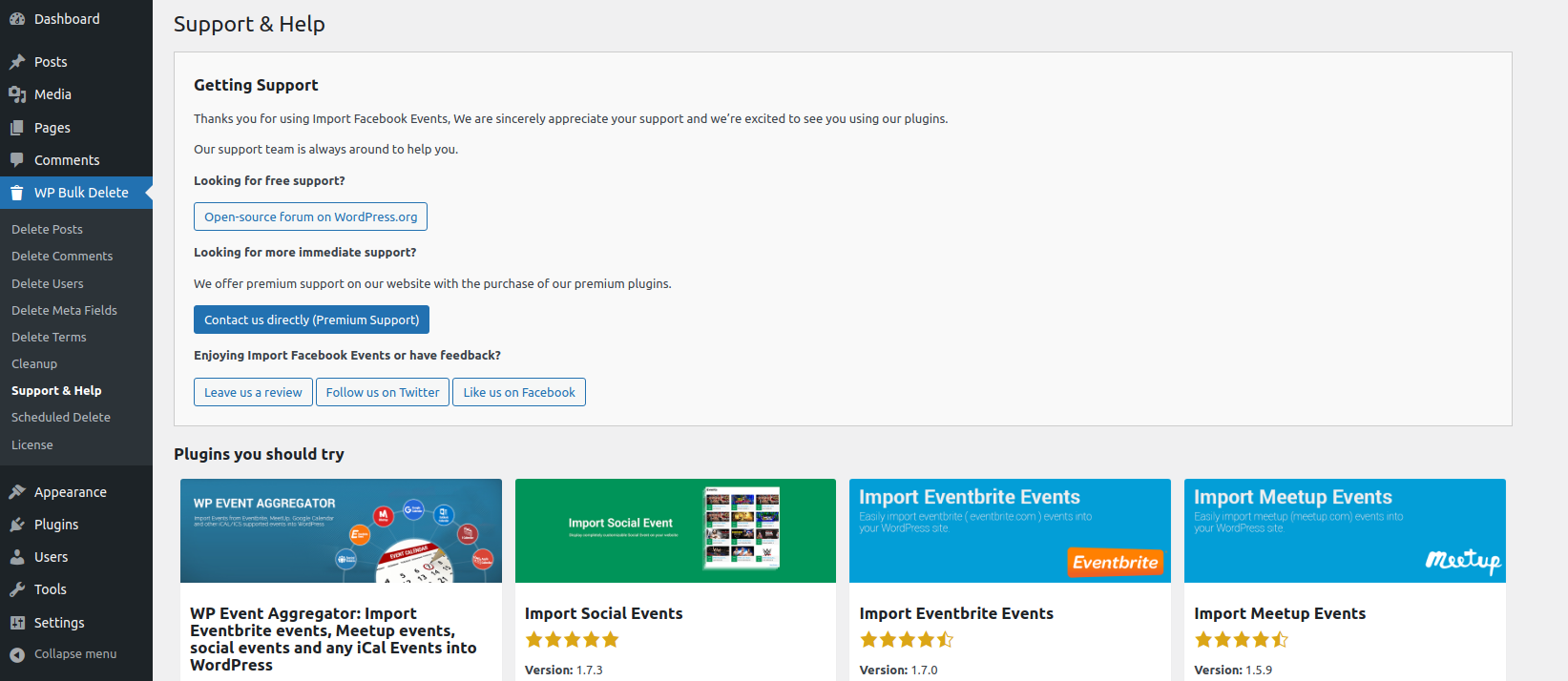This screenshot has width=1568, height=681.
Task: Click the Appearance paintbrush icon
Action: (x=17, y=492)
